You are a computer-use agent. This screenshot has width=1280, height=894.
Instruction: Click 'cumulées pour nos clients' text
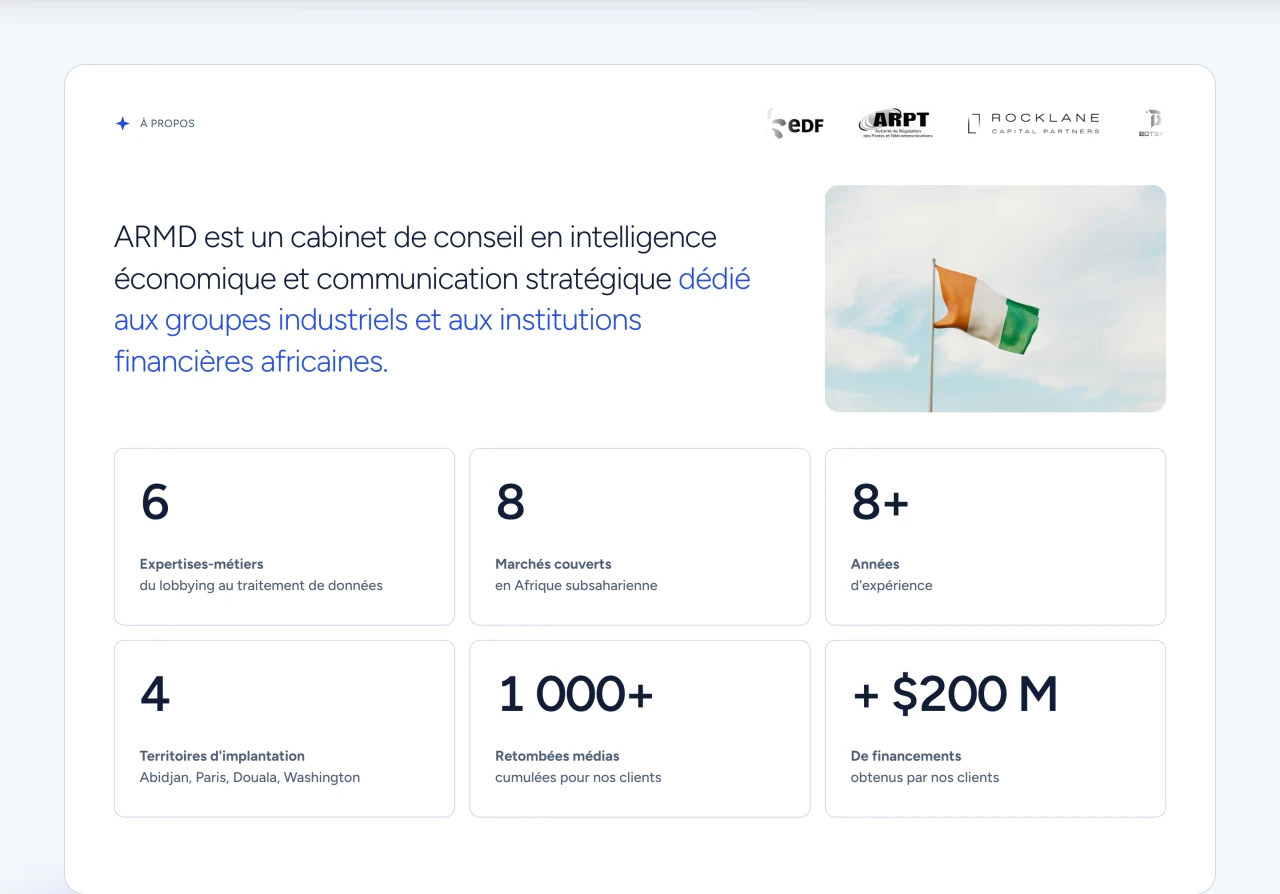coord(578,778)
